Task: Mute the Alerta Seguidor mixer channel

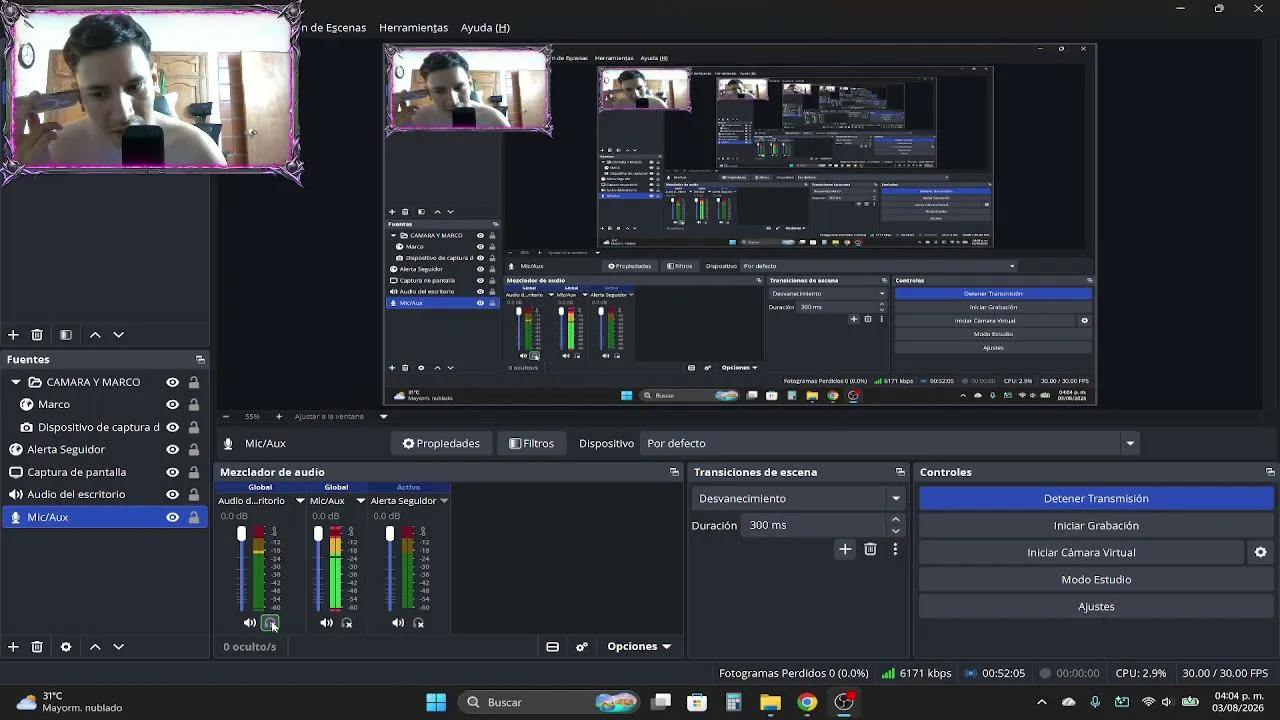Action: point(398,623)
